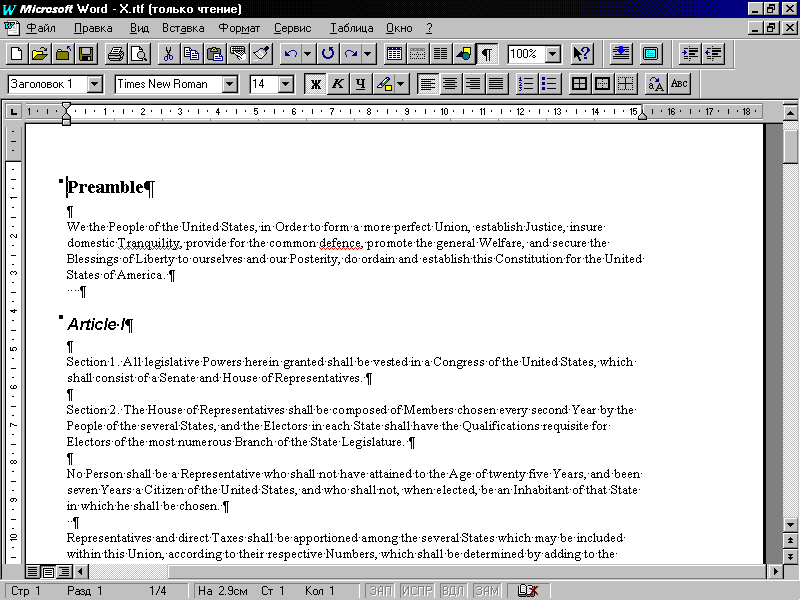This screenshot has height=600, width=800.
Task: Expand the Заголовок 1 style dropdown
Action: (94, 84)
